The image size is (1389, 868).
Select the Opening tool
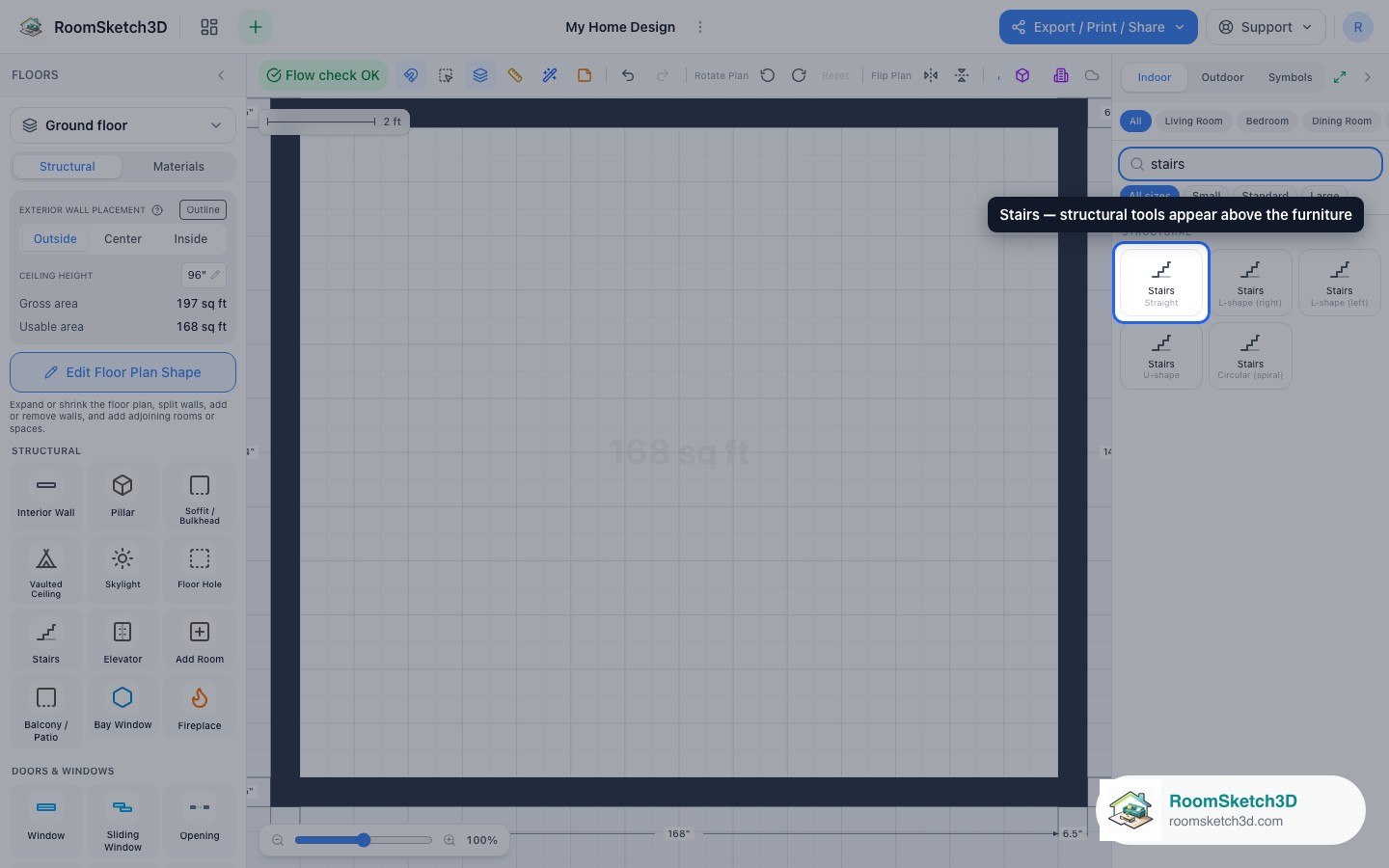(200, 822)
